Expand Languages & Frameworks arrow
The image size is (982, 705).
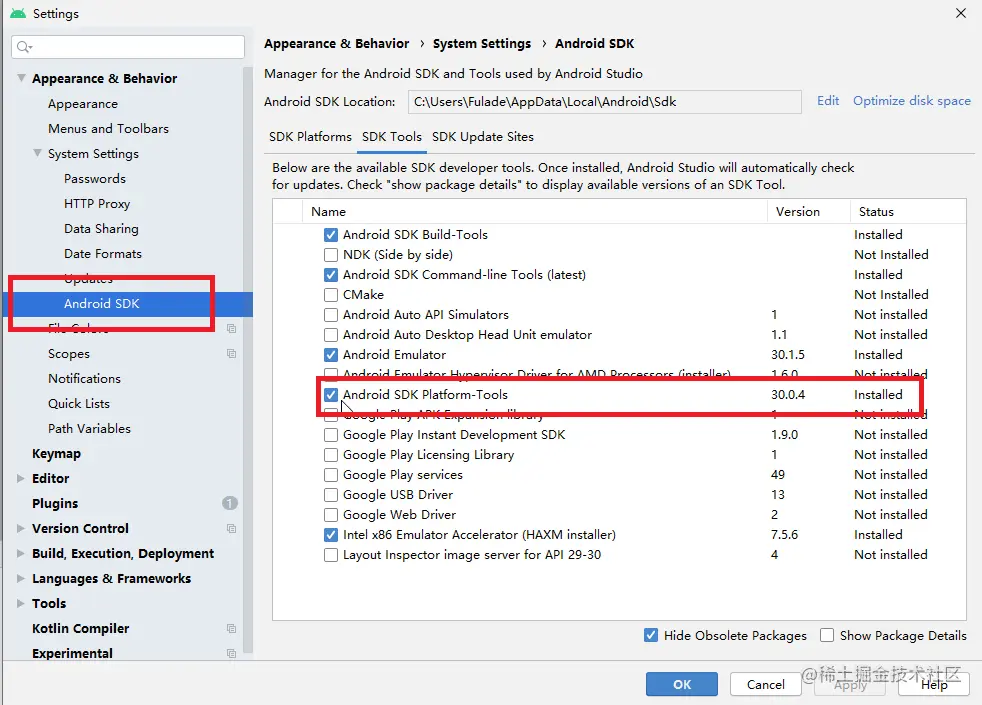pyautogui.click(x=21, y=579)
